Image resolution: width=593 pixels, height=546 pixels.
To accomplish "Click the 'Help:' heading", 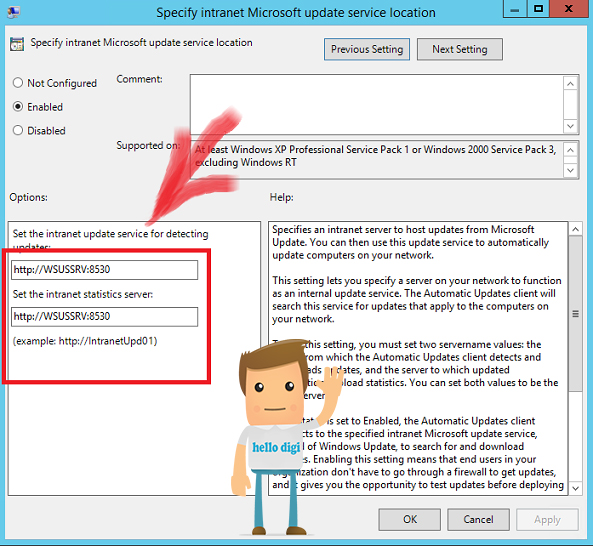I will tap(281, 197).
